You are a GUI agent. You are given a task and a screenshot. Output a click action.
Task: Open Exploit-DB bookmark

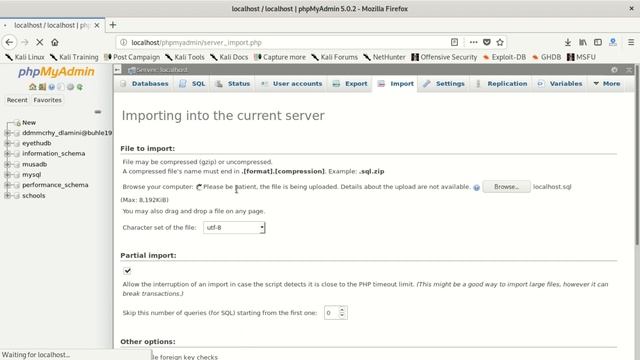(x=504, y=57)
